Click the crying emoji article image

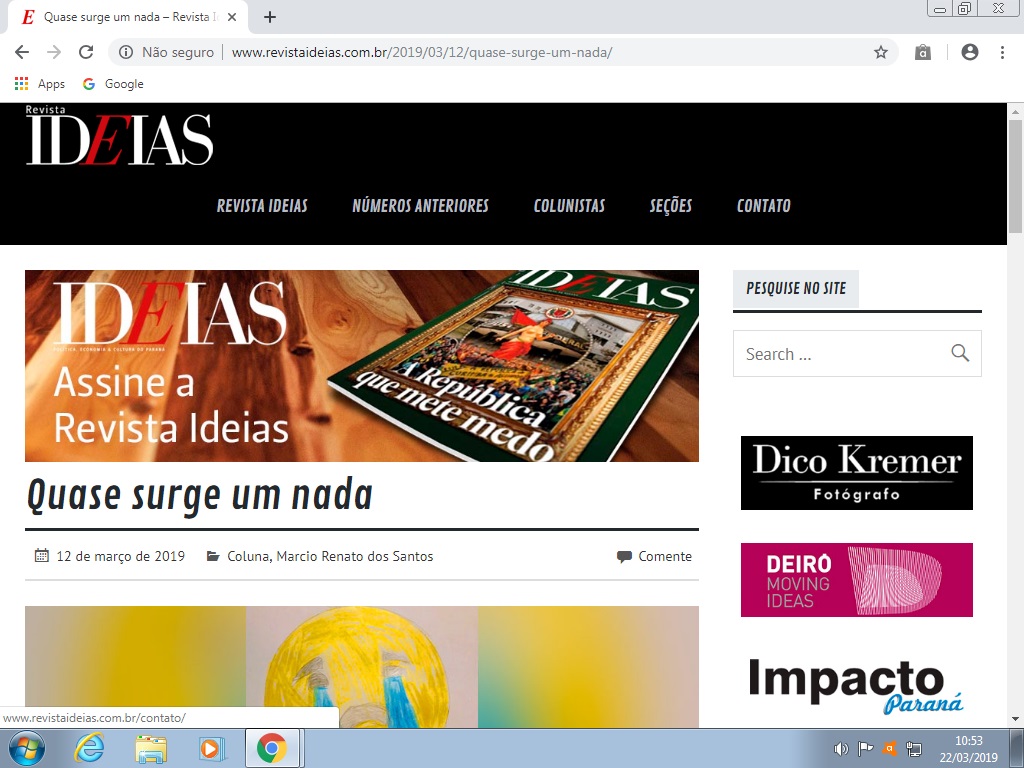362,667
